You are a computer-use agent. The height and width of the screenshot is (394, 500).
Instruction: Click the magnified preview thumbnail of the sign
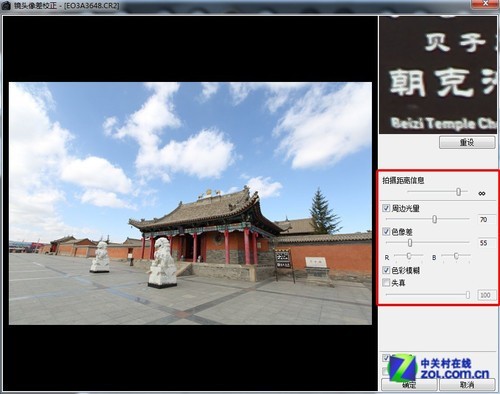(x=438, y=76)
